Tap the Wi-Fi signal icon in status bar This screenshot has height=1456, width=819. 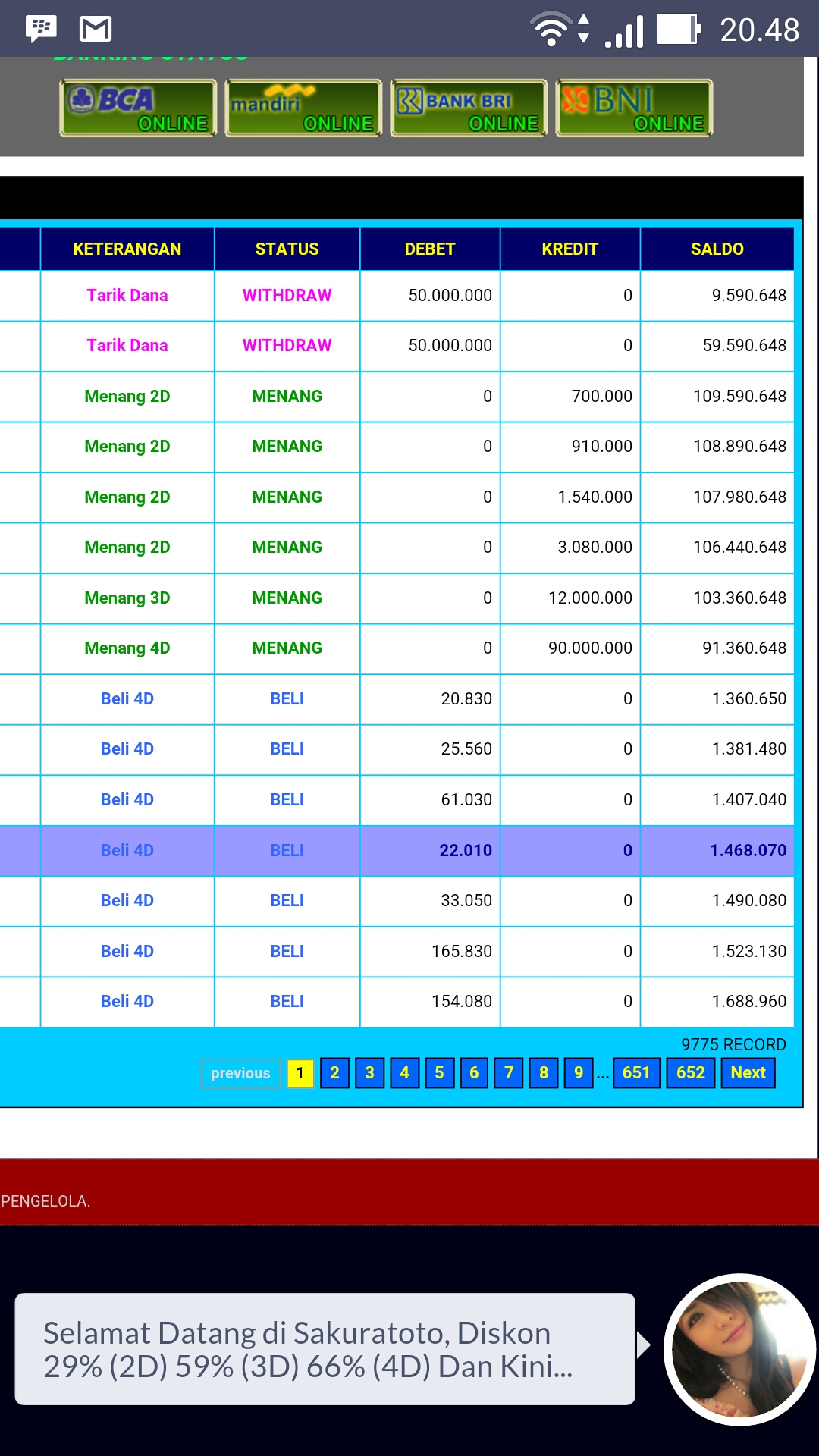[552, 30]
